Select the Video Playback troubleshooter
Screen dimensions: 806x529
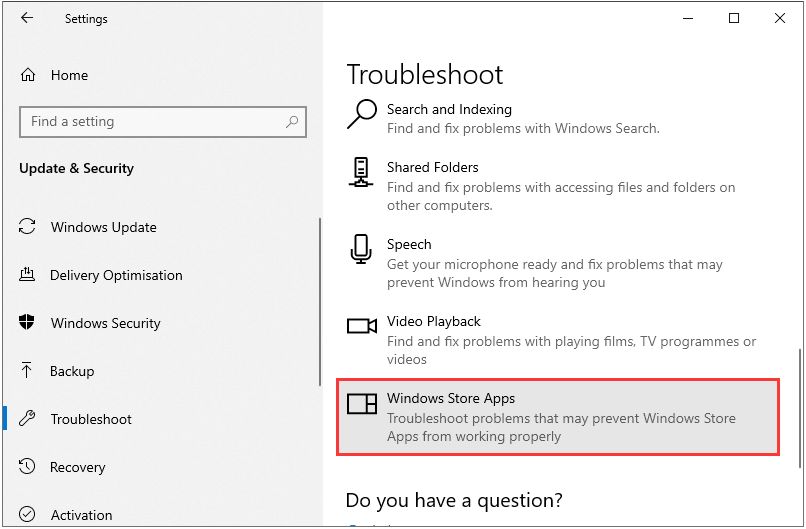point(558,340)
